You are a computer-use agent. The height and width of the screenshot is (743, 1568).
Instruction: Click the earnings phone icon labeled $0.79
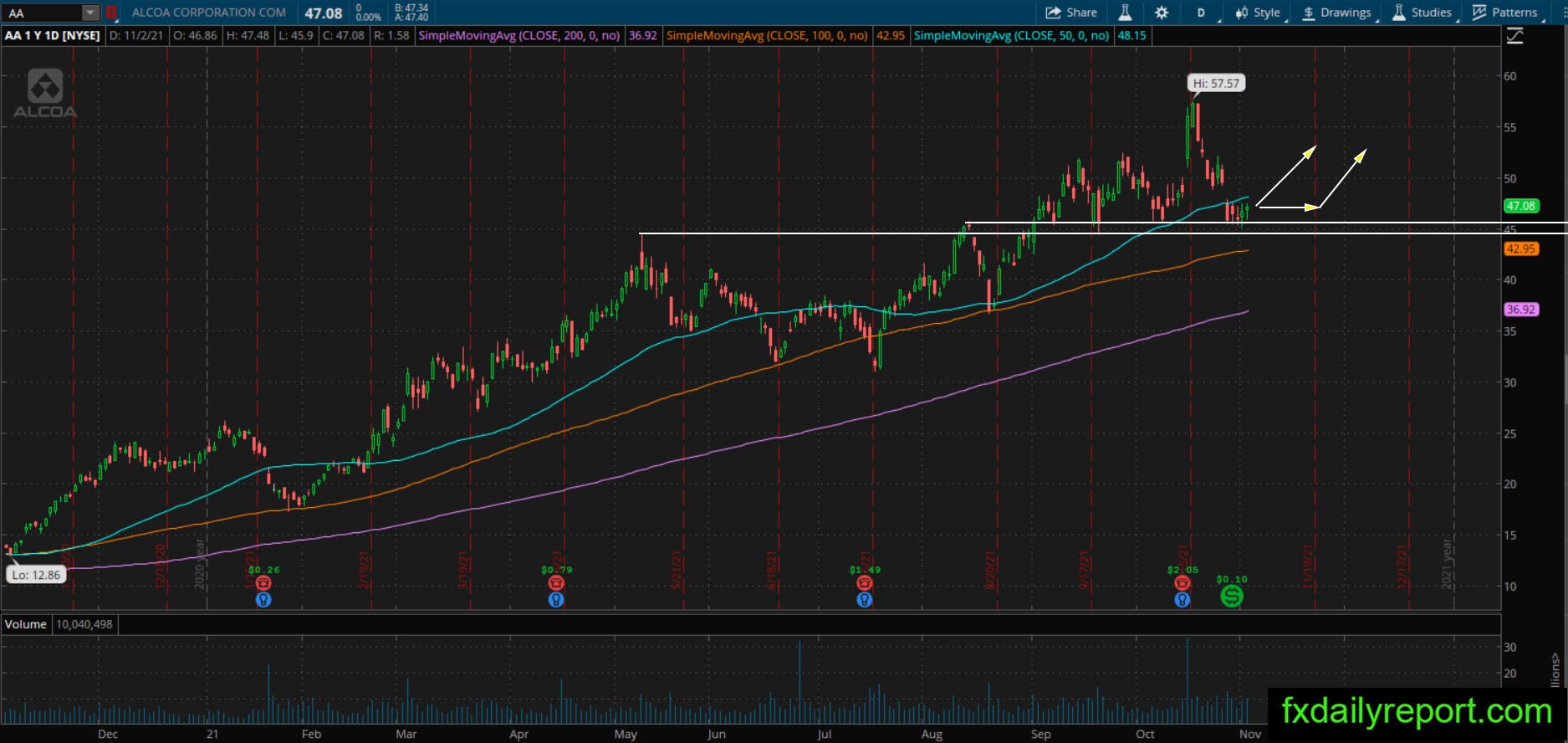click(556, 583)
